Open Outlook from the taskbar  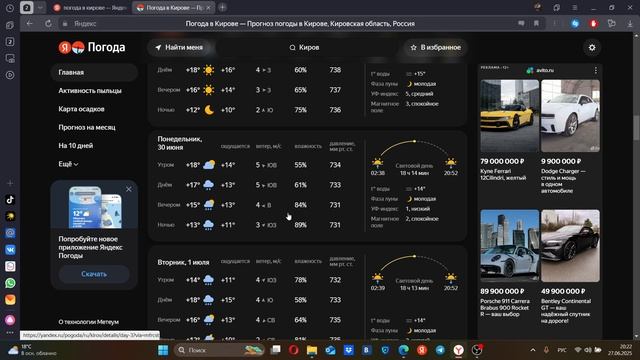(x=330, y=350)
